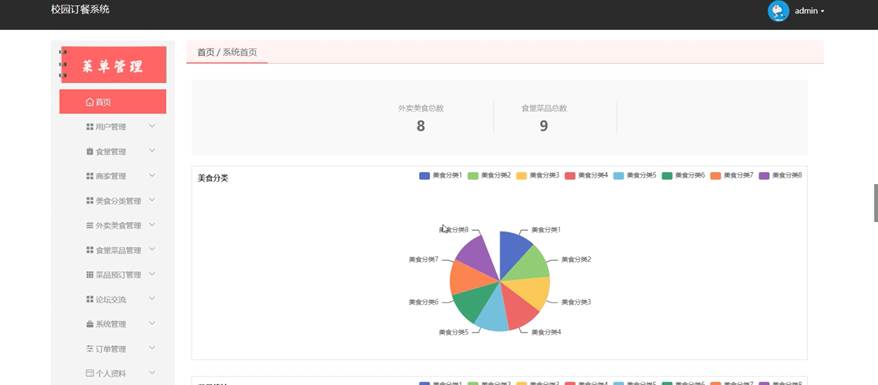Expand the 订单管理 submenu arrow
The height and width of the screenshot is (385, 878).
pyautogui.click(x=152, y=348)
